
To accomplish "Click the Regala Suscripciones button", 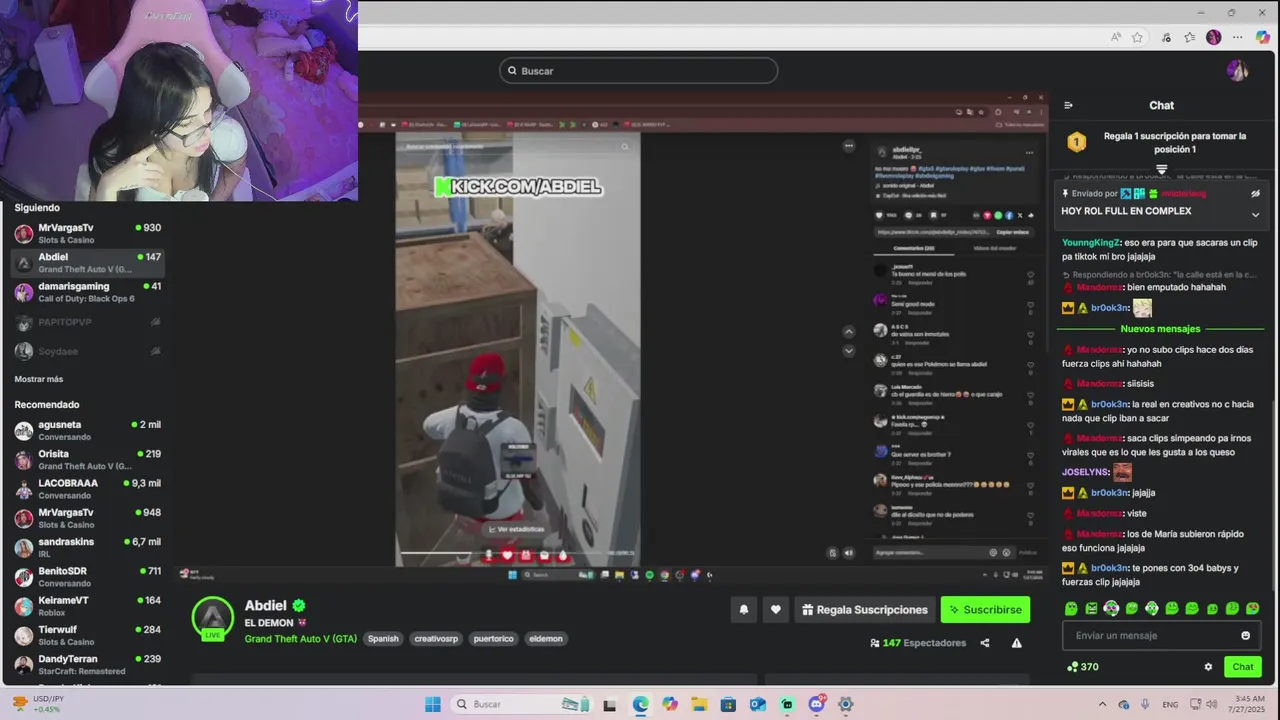I will click(x=865, y=609).
